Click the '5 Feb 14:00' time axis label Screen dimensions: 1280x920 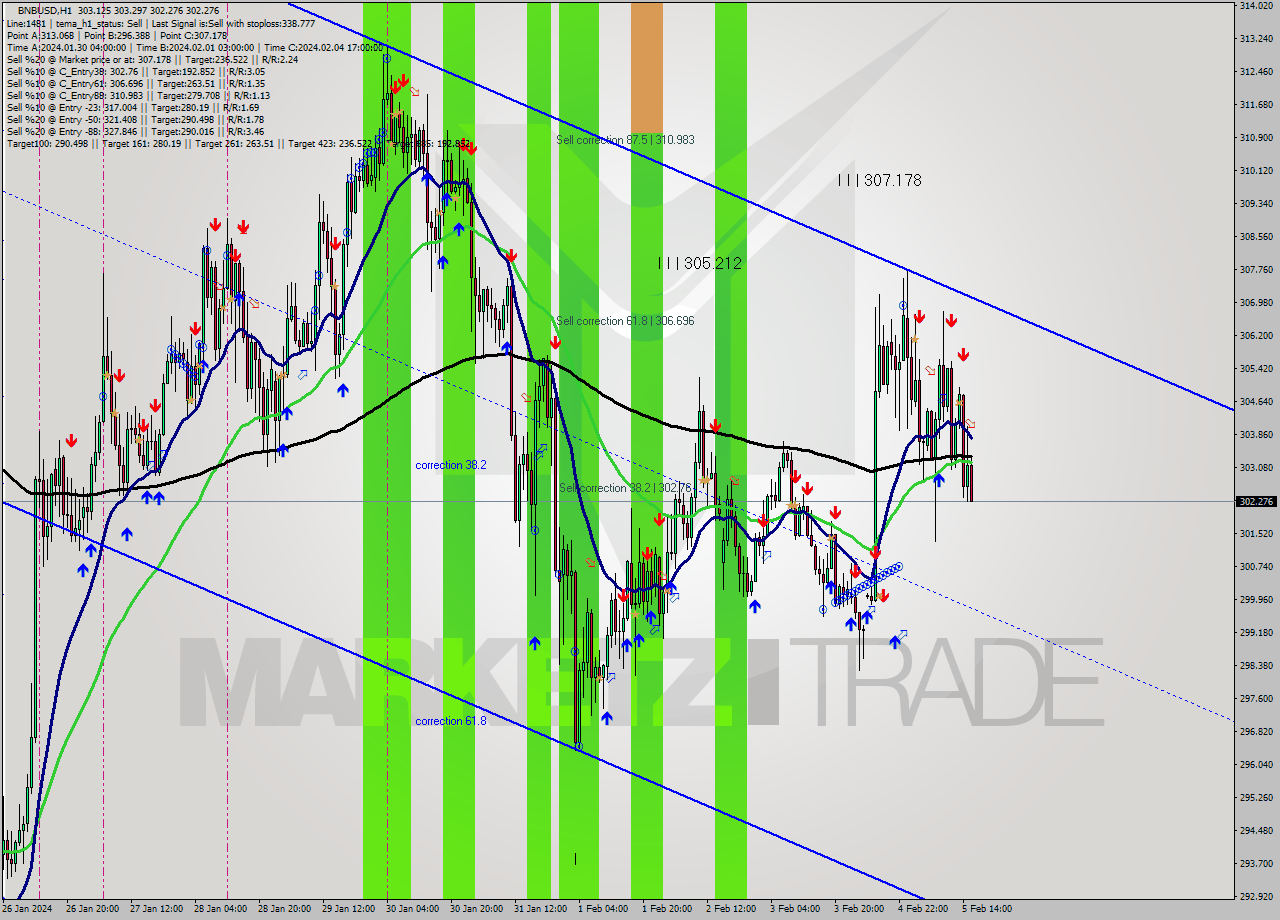coord(987,909)
